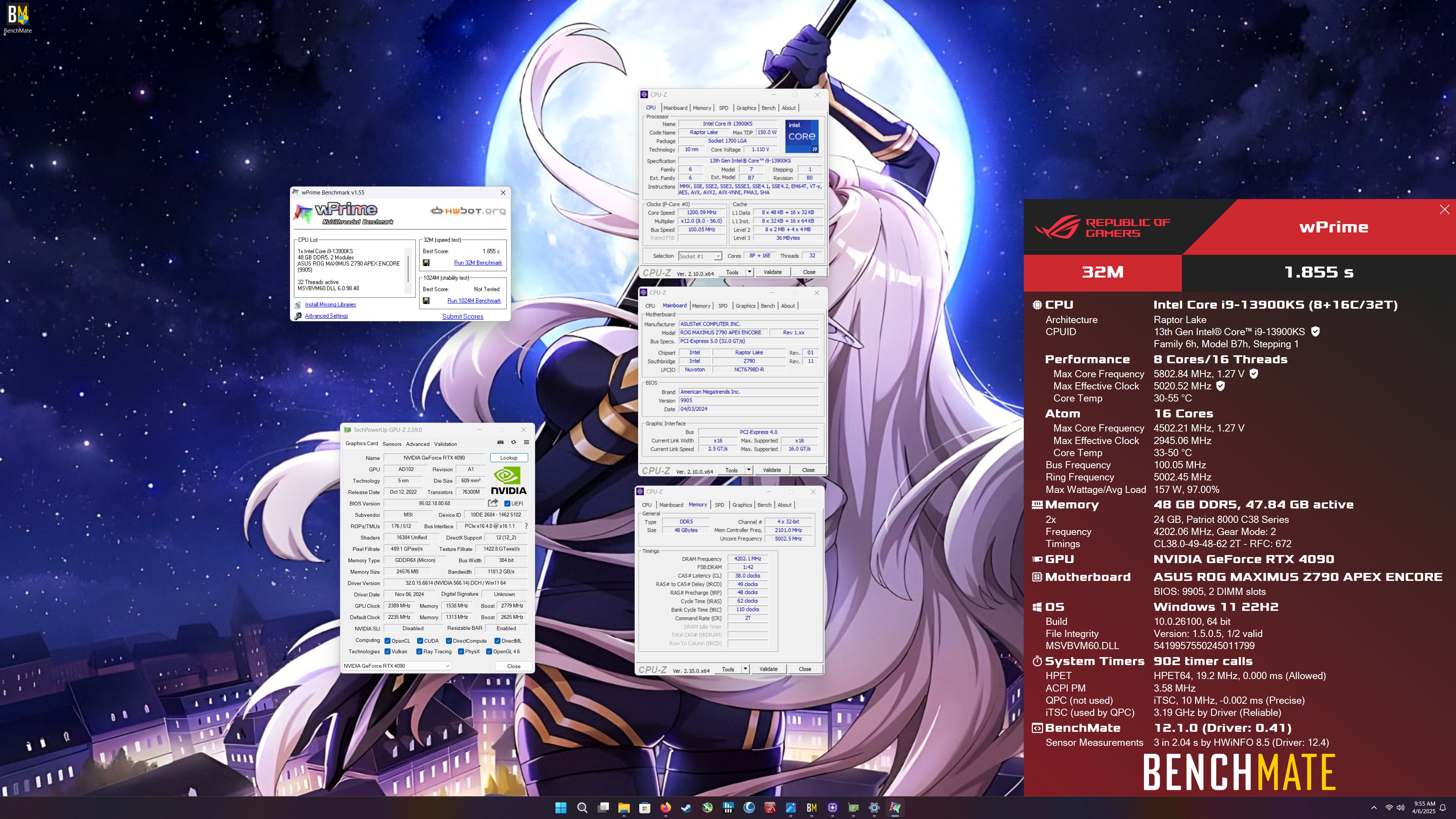Screen dimensions: 1456x819
Task: Toggle UEFI checkbox in GPU-Z
Action: point(507,504)
